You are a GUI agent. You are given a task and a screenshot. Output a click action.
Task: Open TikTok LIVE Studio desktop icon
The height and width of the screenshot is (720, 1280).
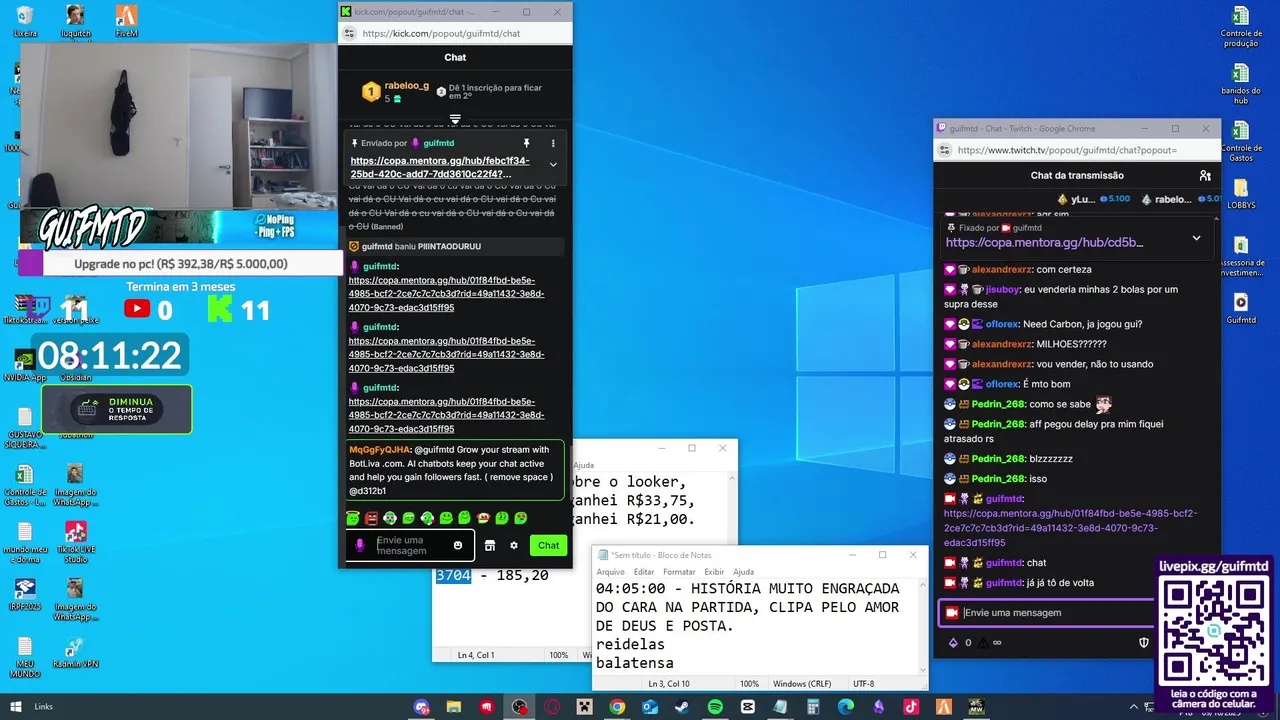point(75,541)
